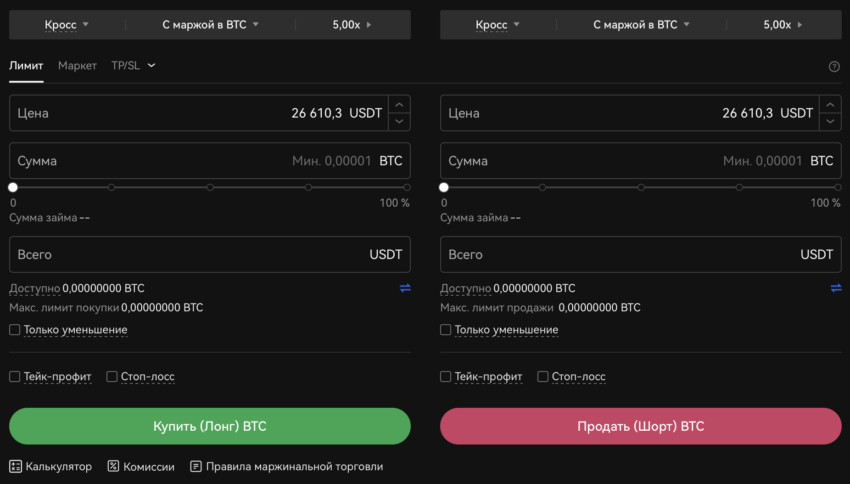
Task: Click Купить (Лонг) BTC button
Action: (x=210, y=426)
